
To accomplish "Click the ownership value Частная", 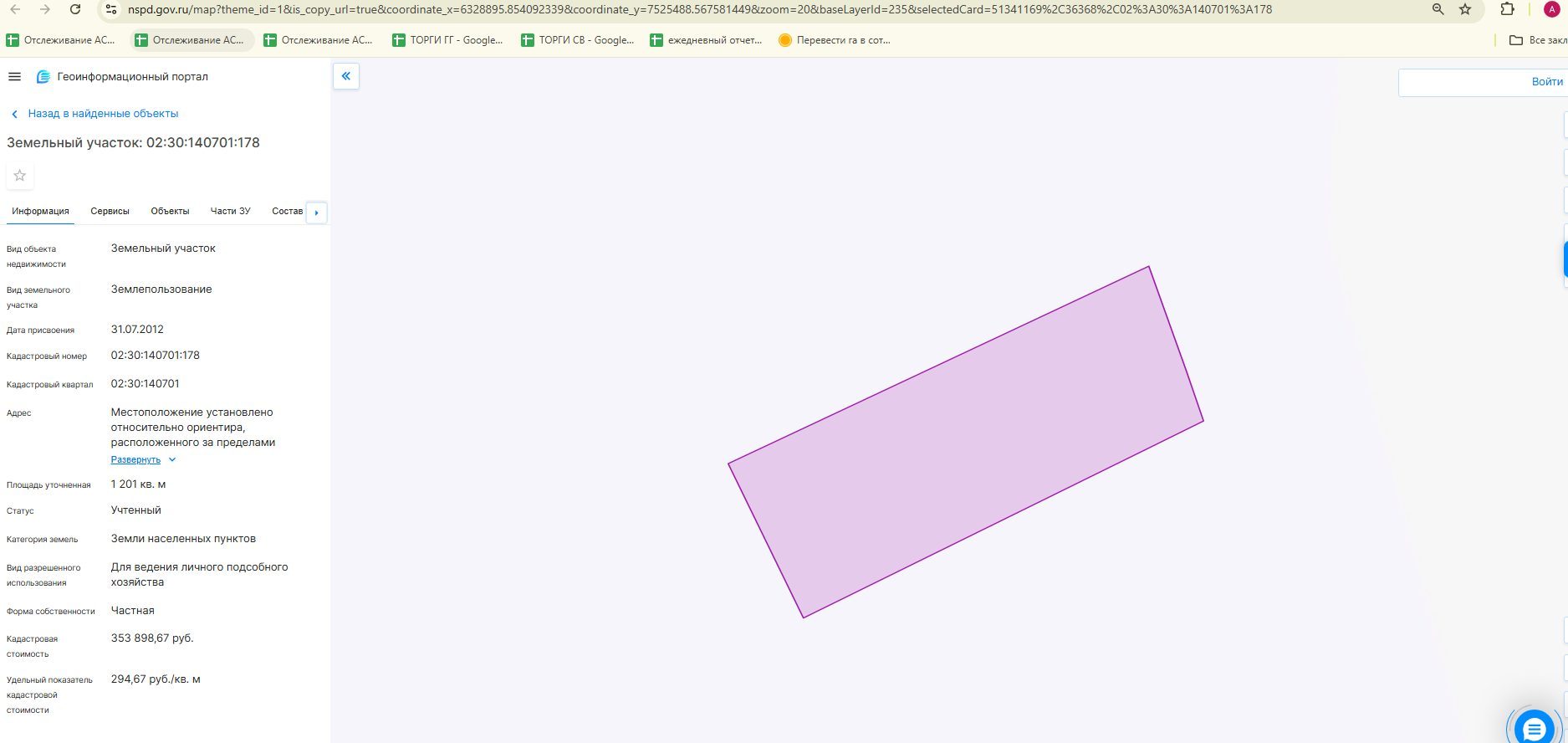I will (133, 611).
